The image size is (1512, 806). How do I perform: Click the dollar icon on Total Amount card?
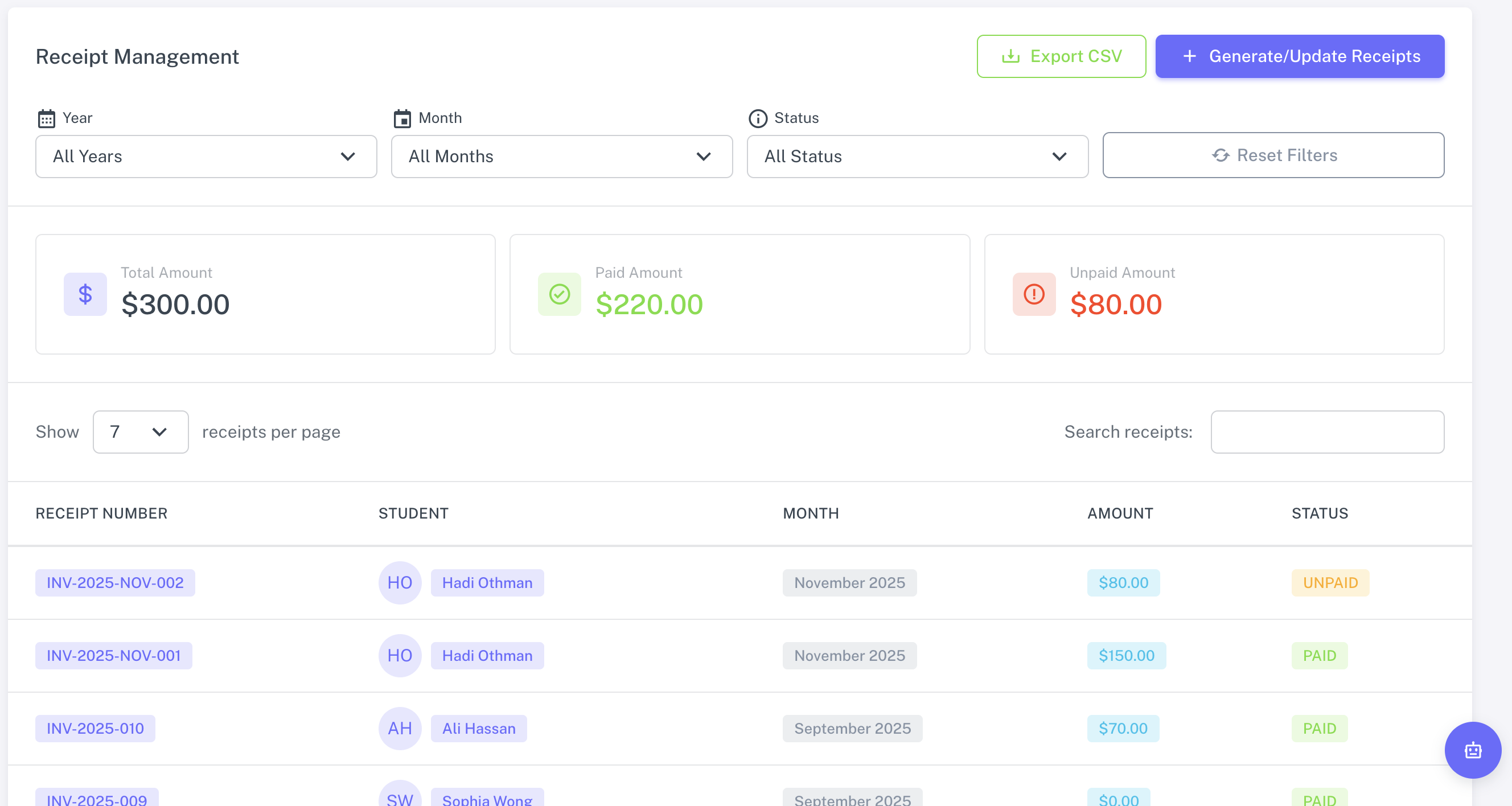(x=84, y=294)
